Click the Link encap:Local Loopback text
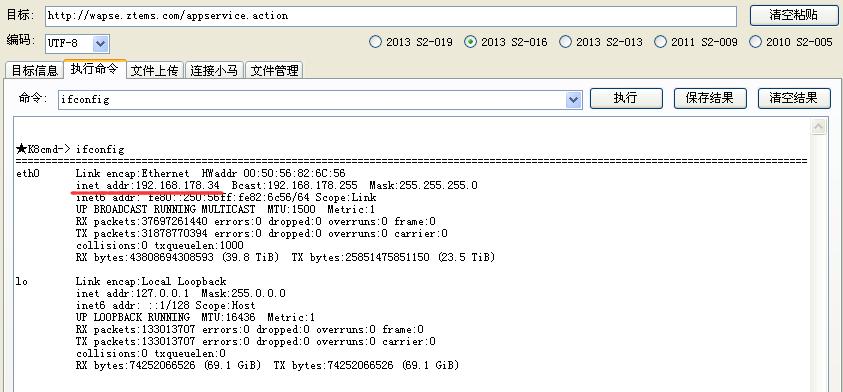Viewport: 843px width, 392px height. coord(151,281)
